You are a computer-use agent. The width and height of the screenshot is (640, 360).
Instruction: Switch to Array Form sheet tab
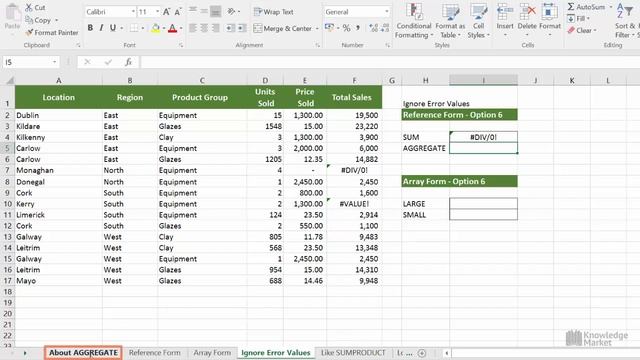point(212,353)
